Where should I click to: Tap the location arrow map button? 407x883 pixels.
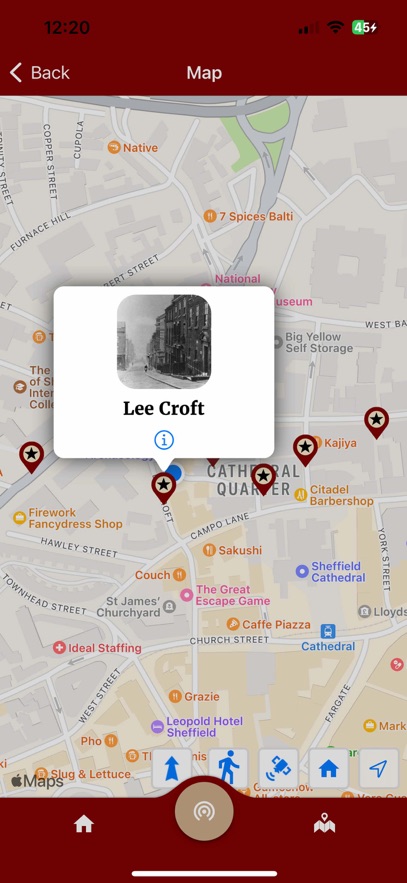pyautogui.click(x=379, y=768)
